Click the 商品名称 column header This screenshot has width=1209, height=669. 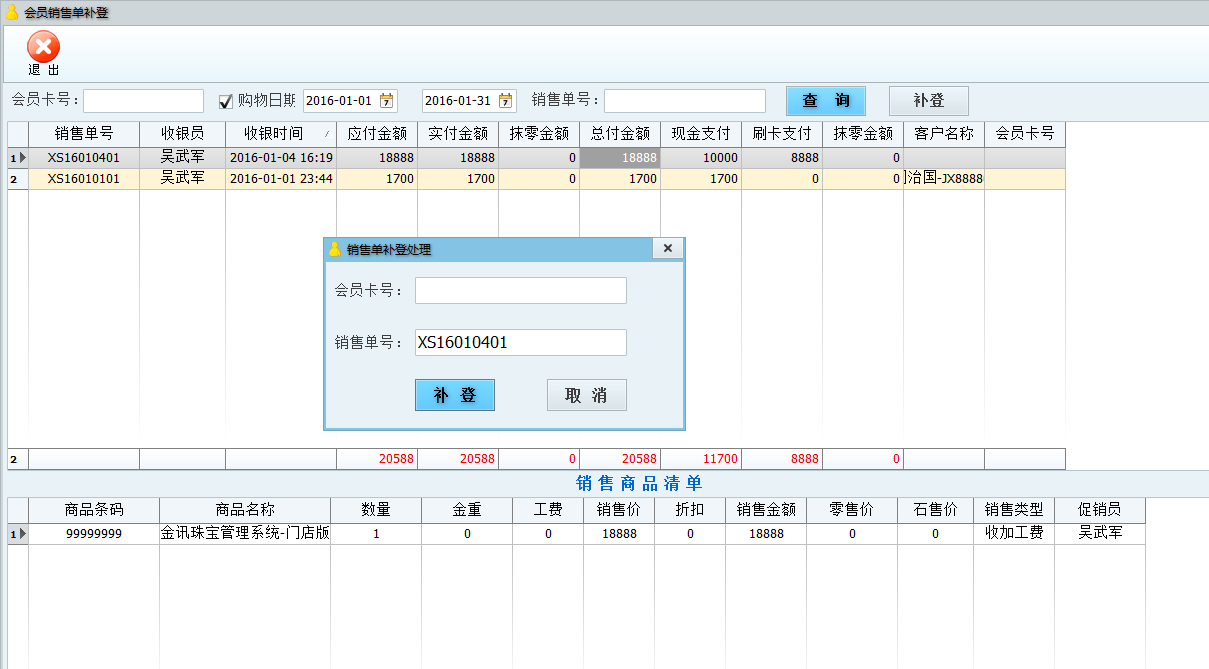click(x=244, y=510)
